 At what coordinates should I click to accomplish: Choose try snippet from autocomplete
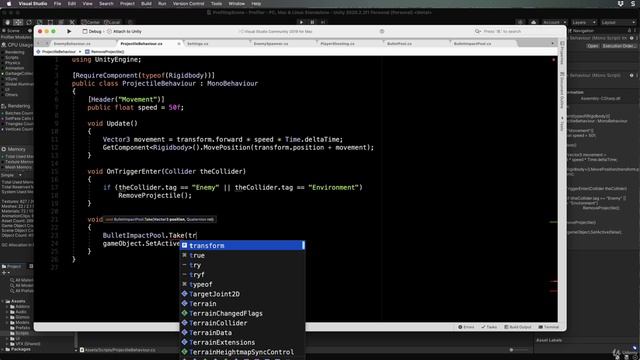(x=242, y=265)
